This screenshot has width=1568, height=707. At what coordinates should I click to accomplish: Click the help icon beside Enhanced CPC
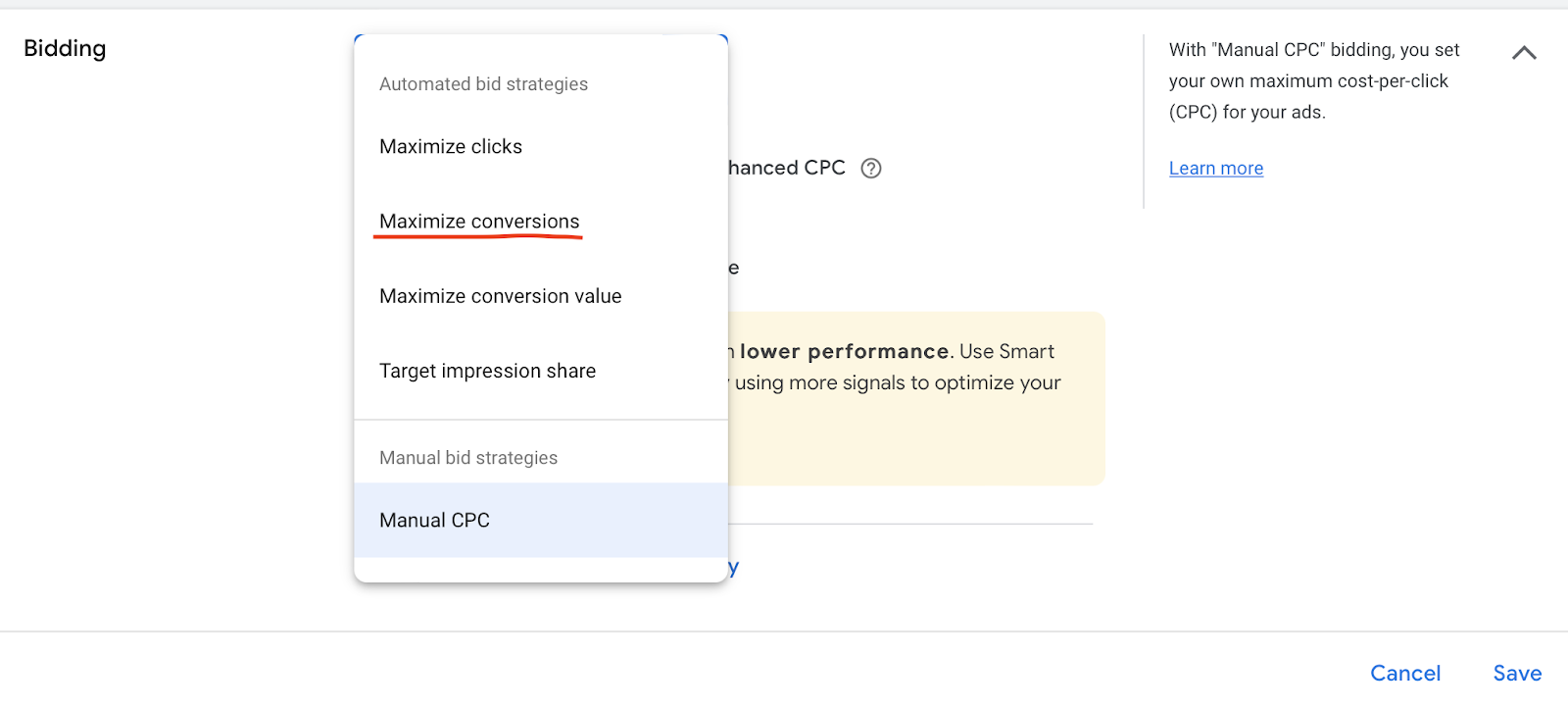[870, 169]
